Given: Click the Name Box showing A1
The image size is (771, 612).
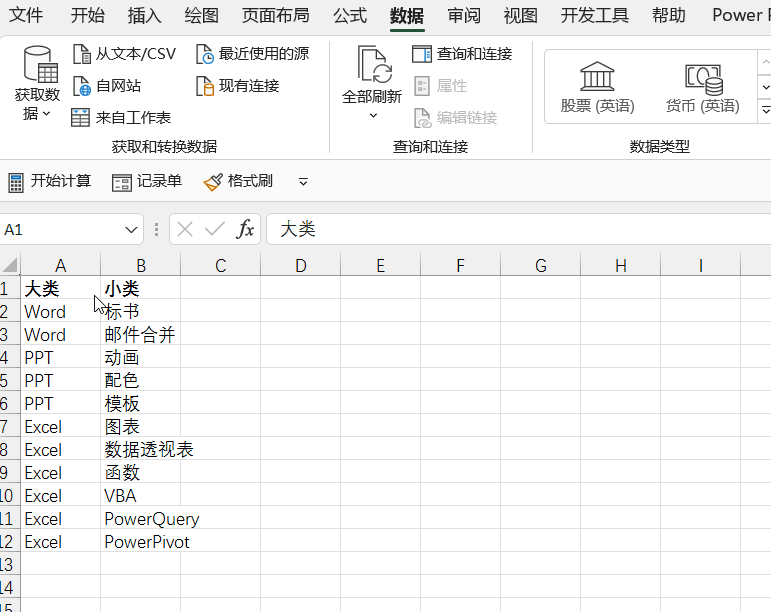Looking at the screenshot, I should pyautogui.click(x=61, y=230).
